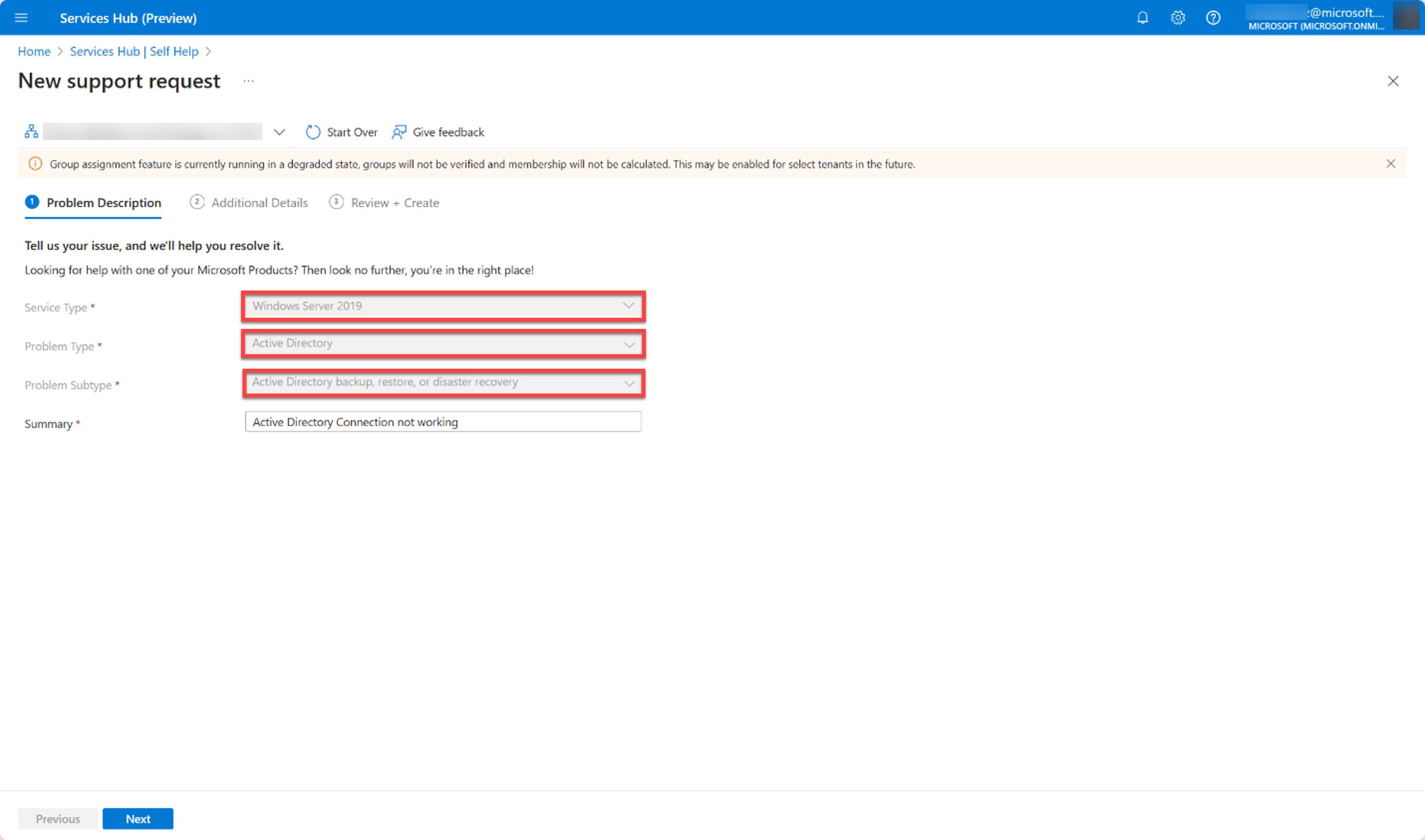
Task: Click the Previous button
Action: point(58,818)
